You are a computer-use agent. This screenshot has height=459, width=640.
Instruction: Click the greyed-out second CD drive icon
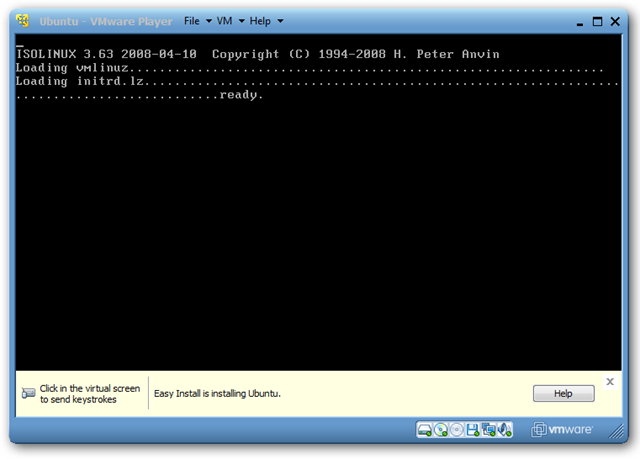tap(457, 430)
